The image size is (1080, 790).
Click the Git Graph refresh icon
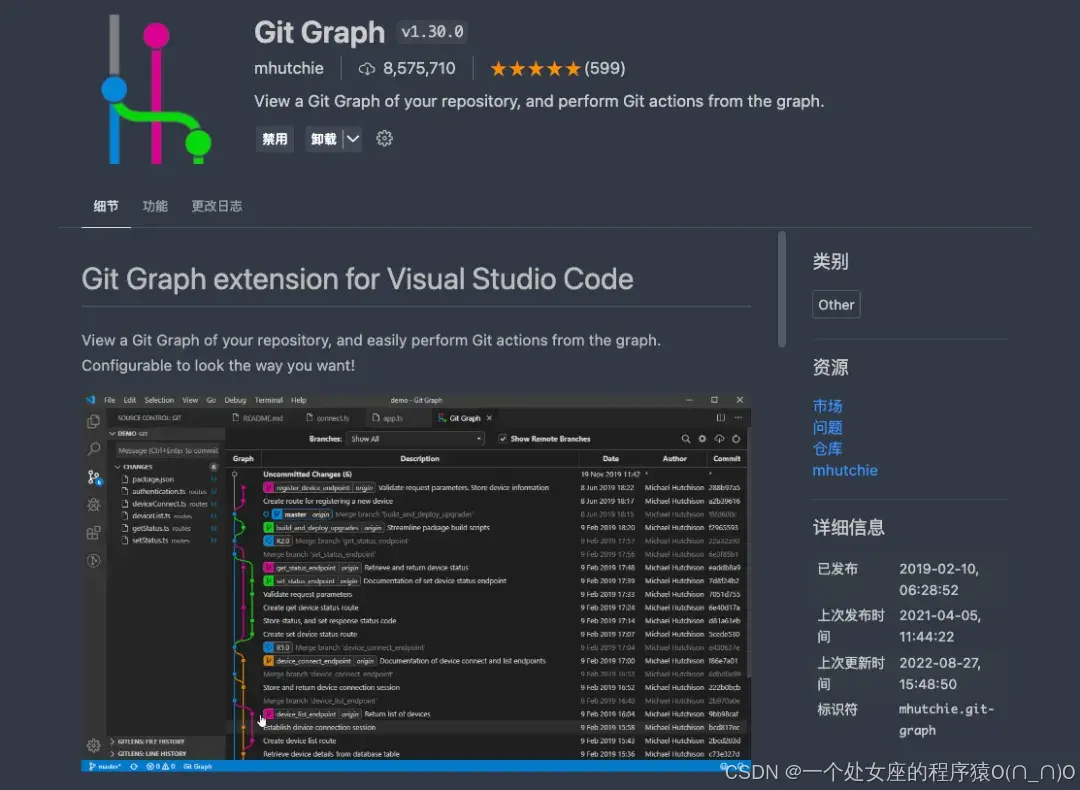tap(736, 439)
